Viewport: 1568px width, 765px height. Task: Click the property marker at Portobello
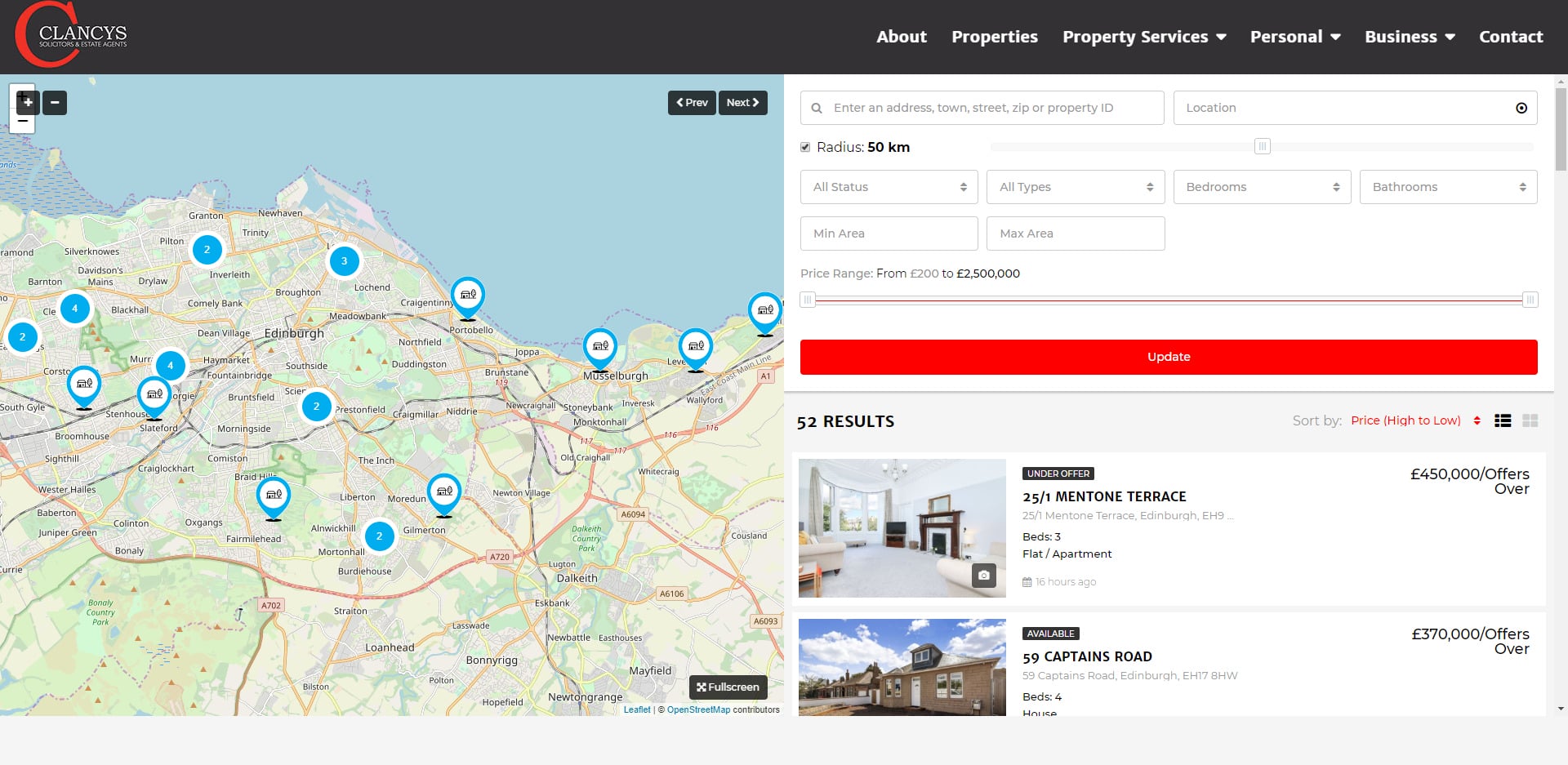(468, 298)
